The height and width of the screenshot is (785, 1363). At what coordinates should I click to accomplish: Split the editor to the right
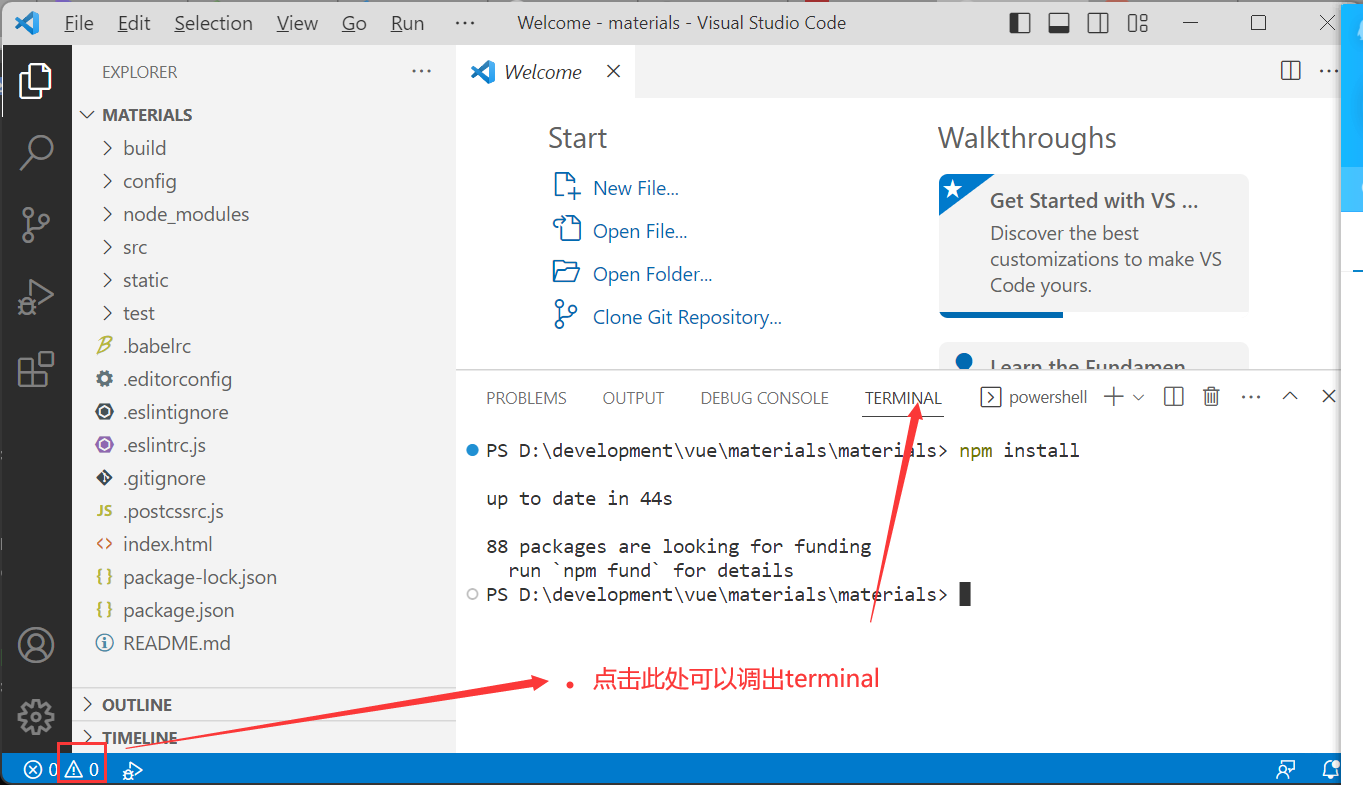[1291, 70]
